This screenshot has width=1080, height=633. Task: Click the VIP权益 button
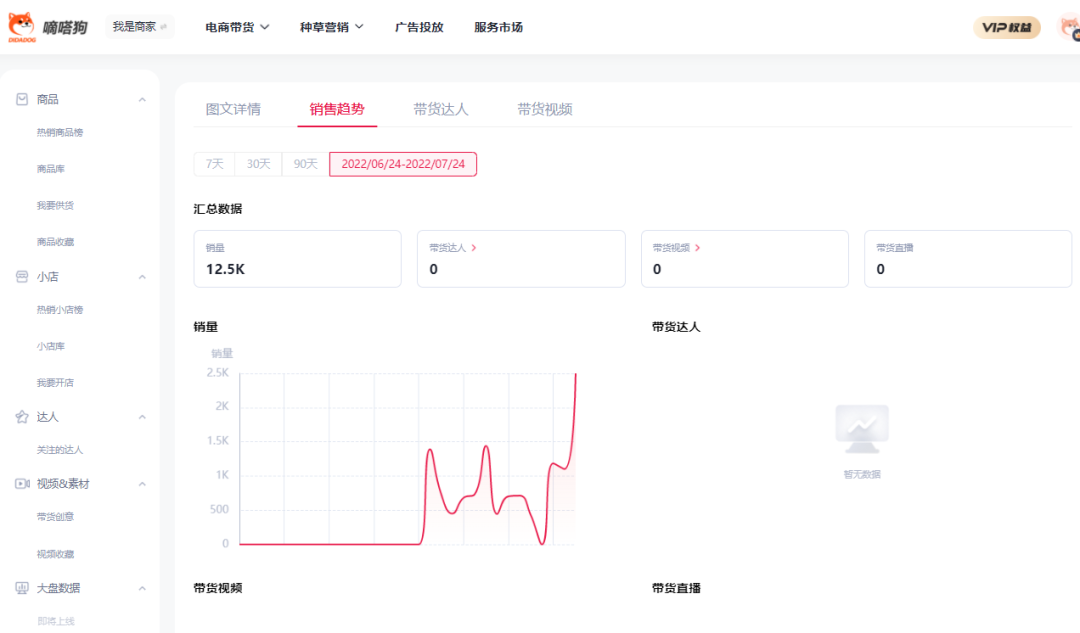coord(1006,28)
